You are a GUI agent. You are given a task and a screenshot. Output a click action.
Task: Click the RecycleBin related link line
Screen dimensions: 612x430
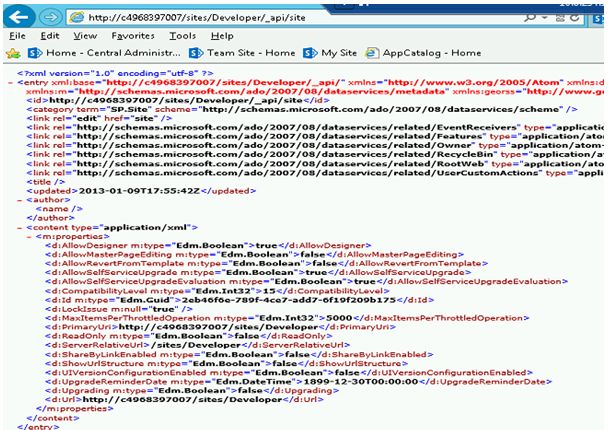click(x=315, y=155)
